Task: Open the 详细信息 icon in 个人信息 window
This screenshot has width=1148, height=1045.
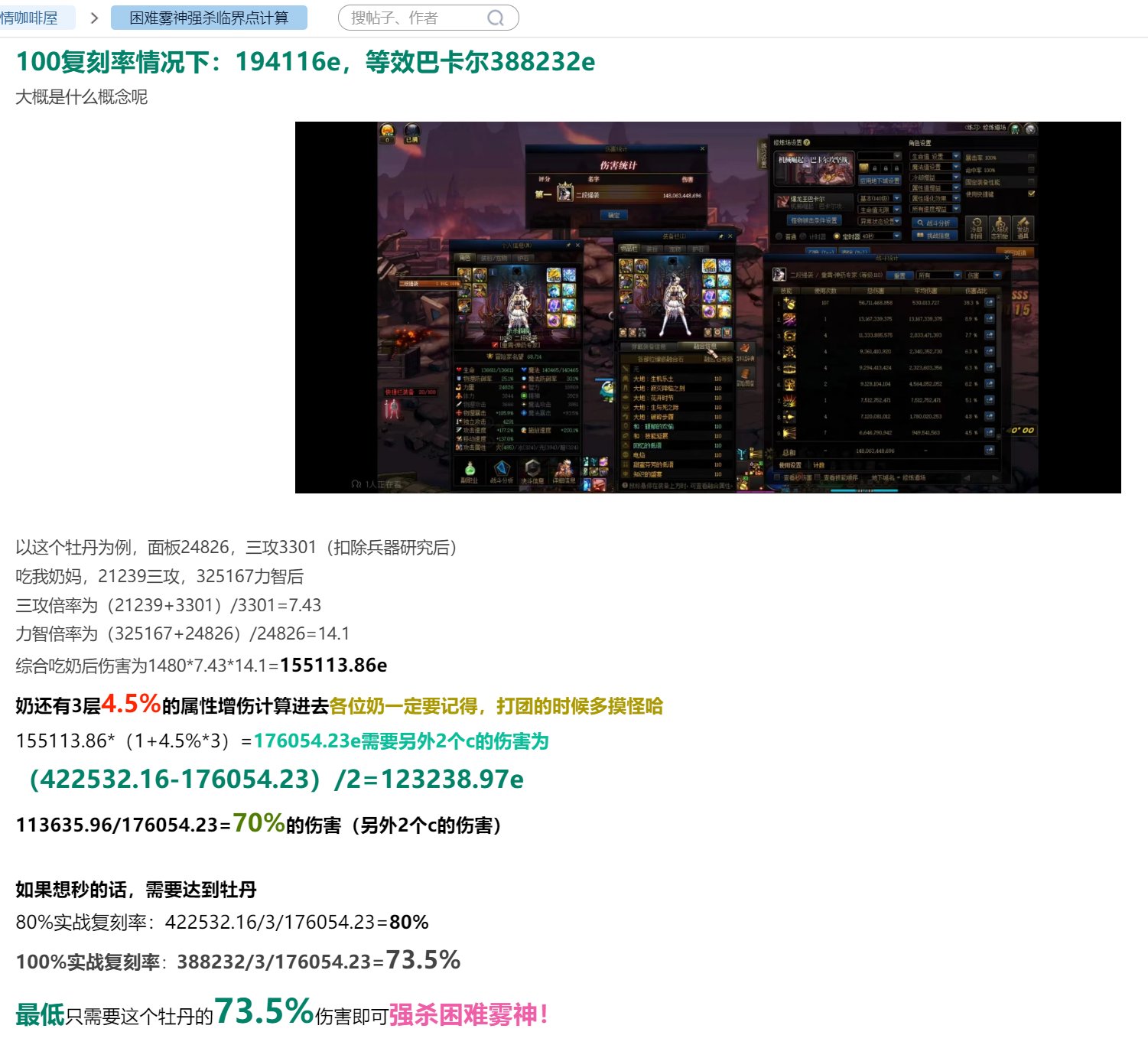Action: 564,472
